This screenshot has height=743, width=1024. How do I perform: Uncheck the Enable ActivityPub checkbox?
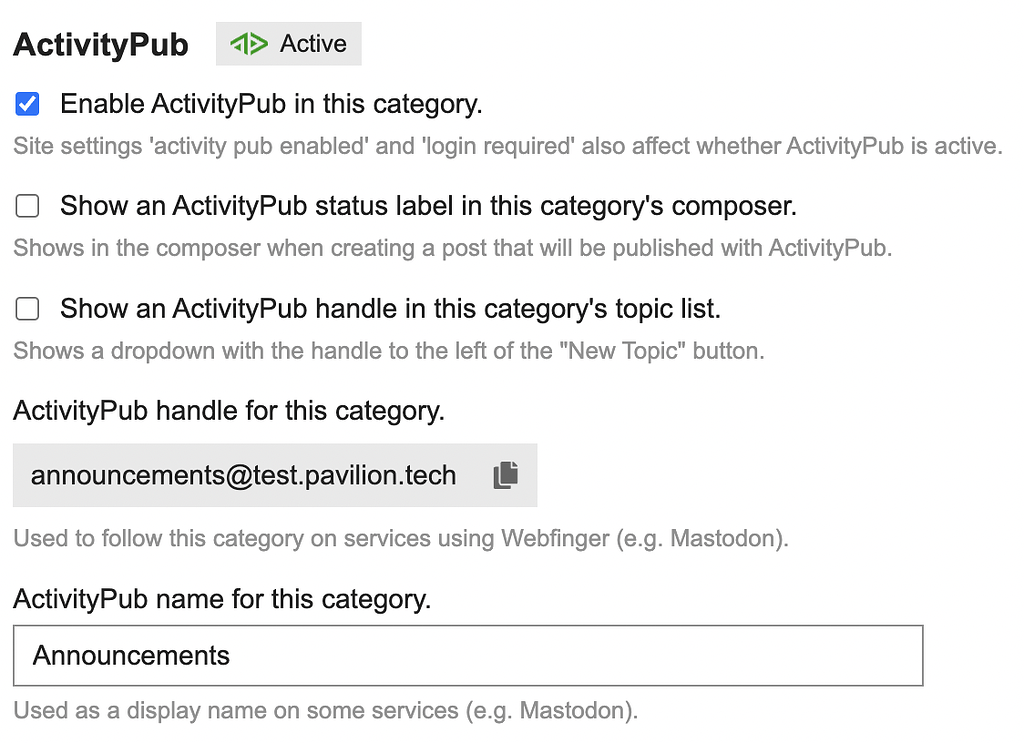26,103
